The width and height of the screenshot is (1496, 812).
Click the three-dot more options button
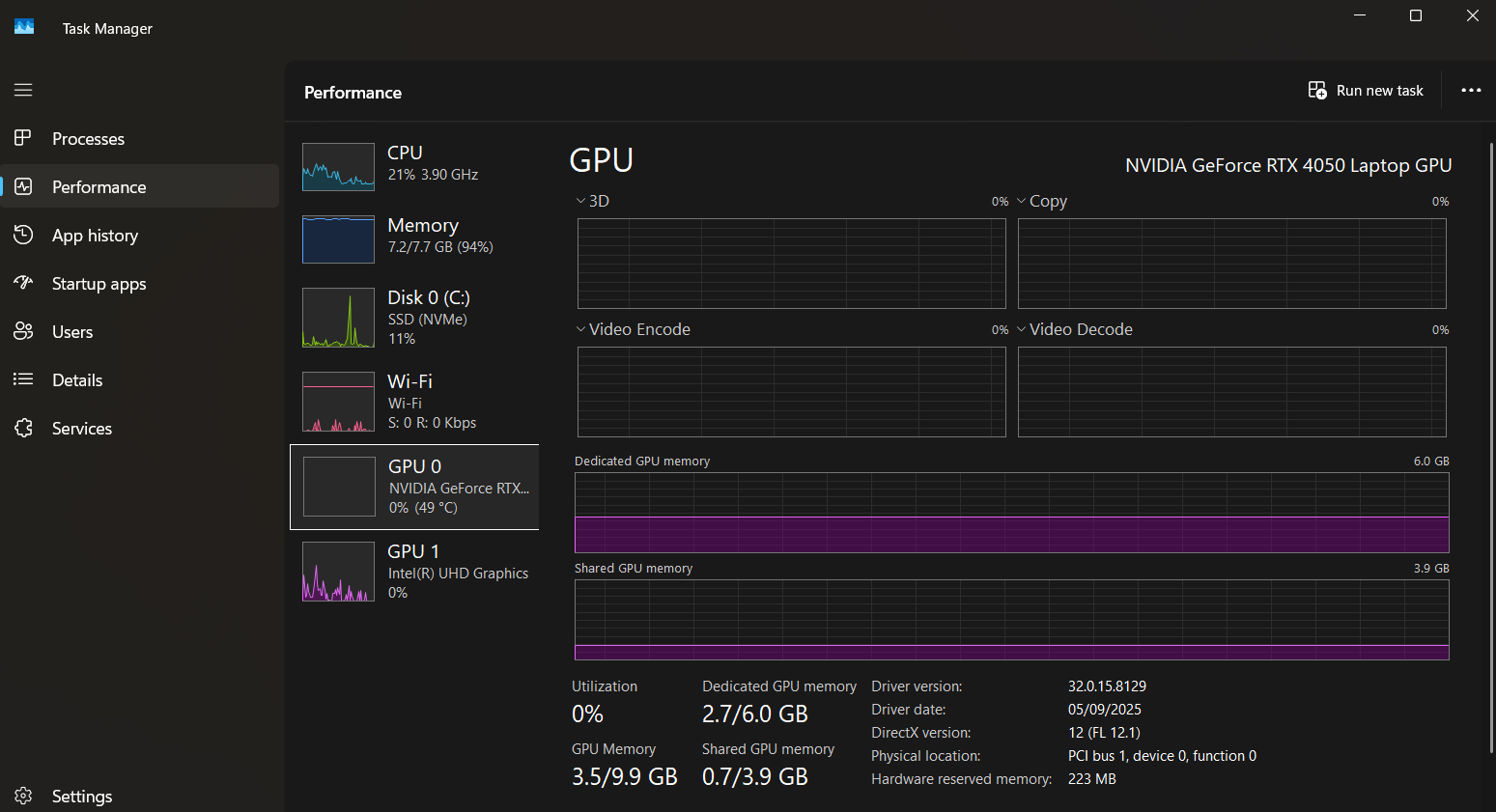[x=1470, y=90]
